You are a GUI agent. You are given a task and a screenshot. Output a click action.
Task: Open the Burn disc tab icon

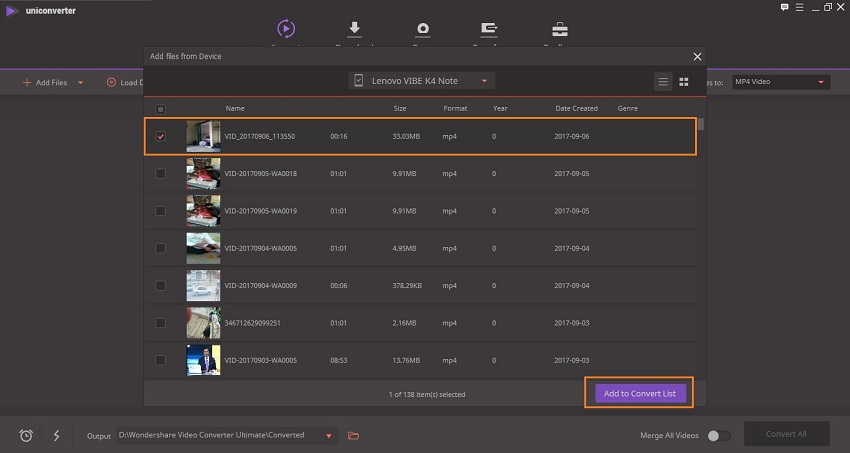tap(423, 29)
